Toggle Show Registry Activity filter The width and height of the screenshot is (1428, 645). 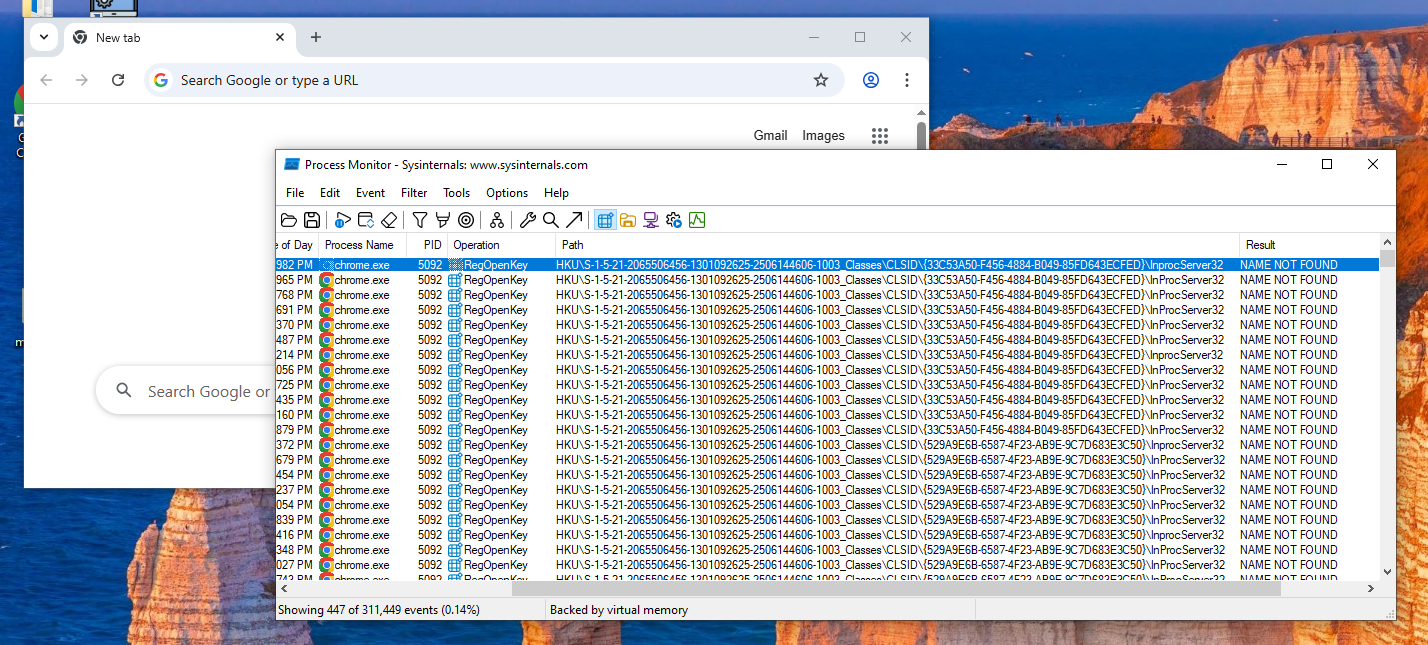605,220
